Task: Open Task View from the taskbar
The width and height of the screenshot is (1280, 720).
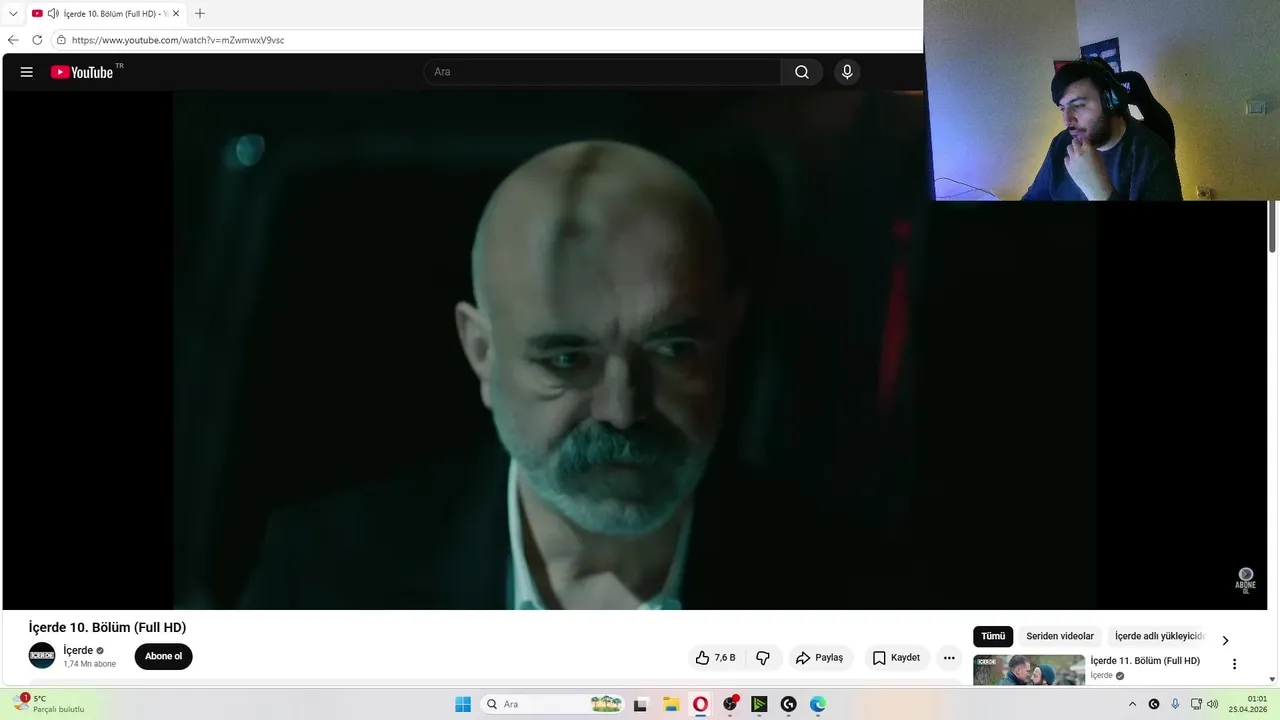Action: point(640,704)
